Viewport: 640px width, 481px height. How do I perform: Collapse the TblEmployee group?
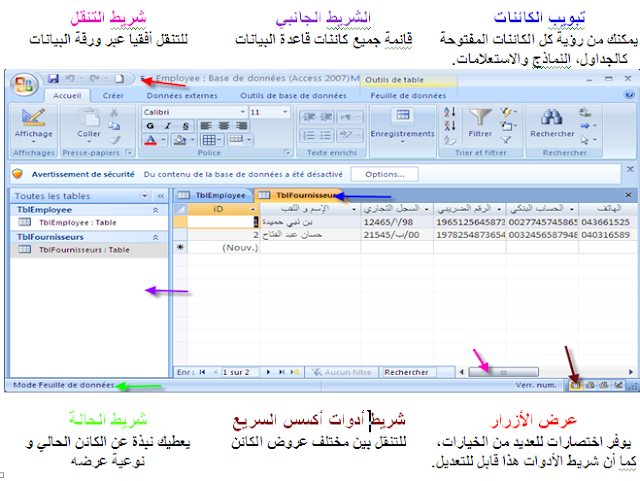click(156, 210)
